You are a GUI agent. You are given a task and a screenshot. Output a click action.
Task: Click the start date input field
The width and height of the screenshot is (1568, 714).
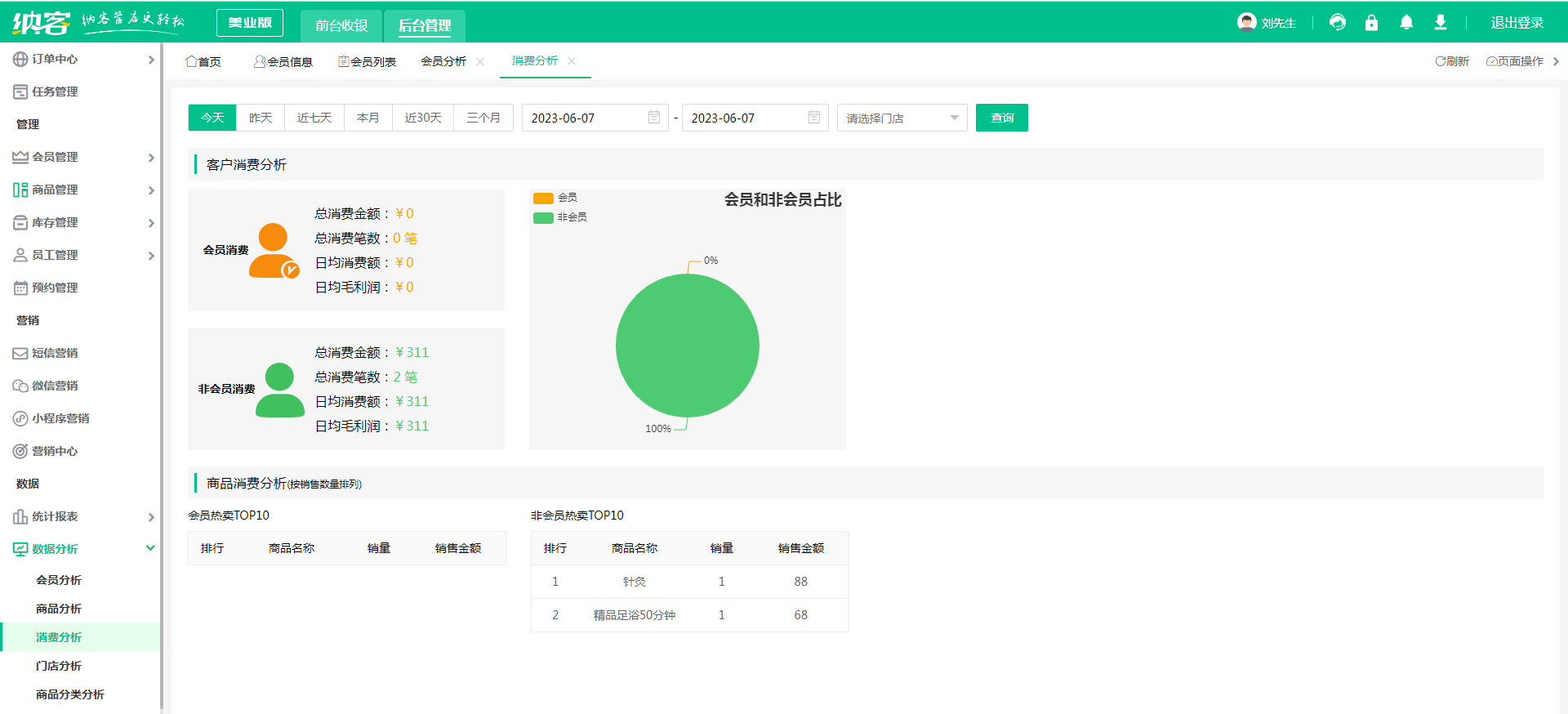[x=595, y=118]
